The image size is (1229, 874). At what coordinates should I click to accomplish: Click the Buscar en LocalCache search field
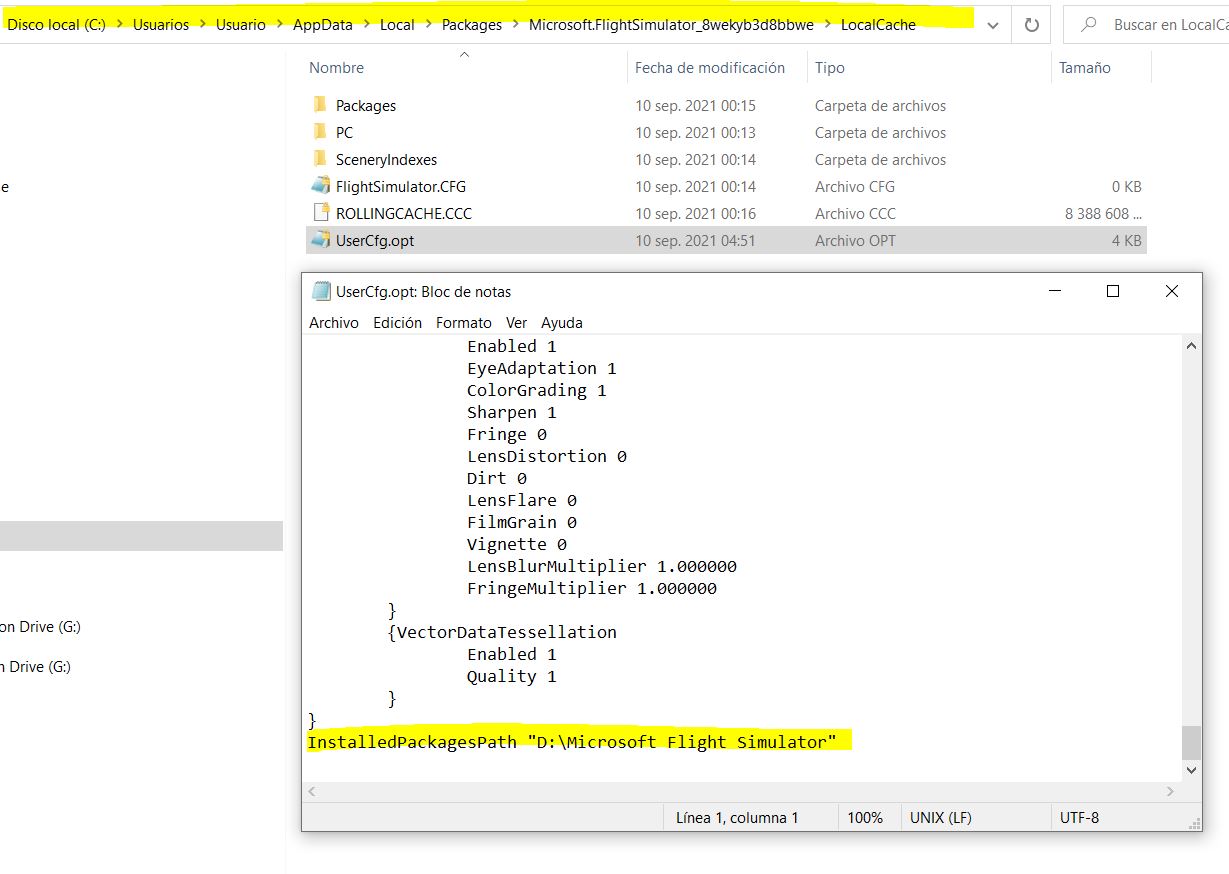1146,25
